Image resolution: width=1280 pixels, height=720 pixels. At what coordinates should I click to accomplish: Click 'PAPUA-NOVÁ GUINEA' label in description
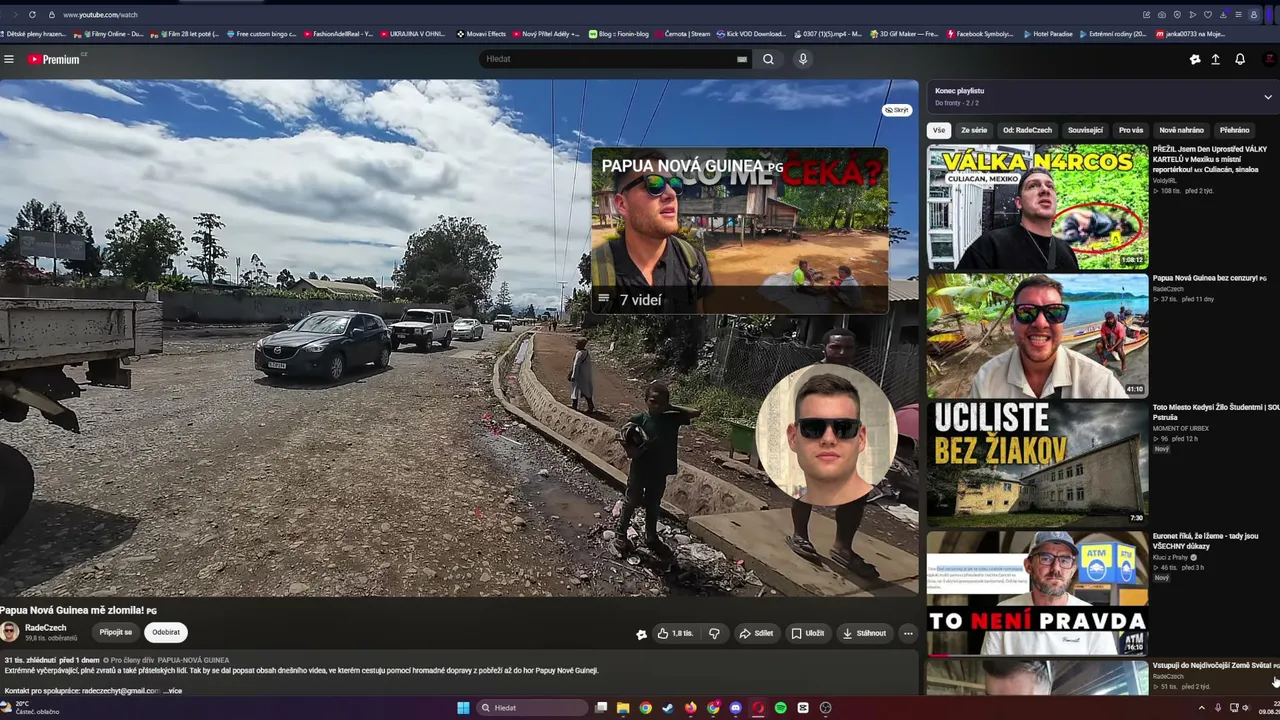tap(193, 660)
